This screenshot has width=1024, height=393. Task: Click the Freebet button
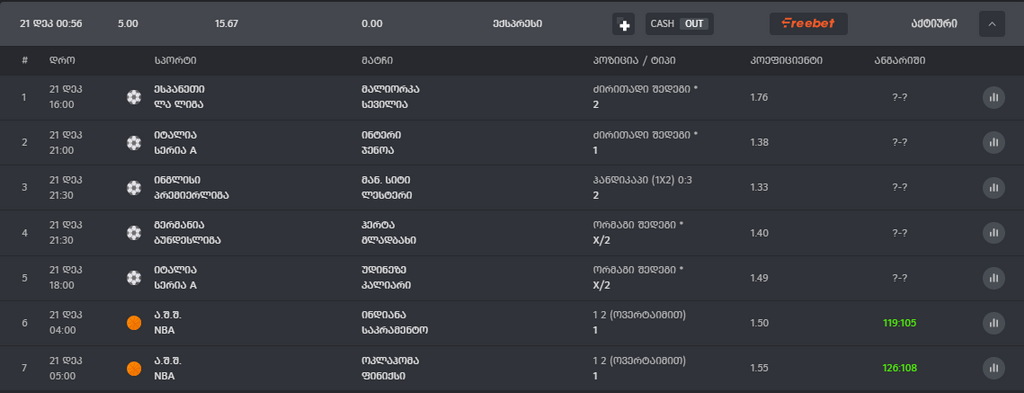point(808,24)
